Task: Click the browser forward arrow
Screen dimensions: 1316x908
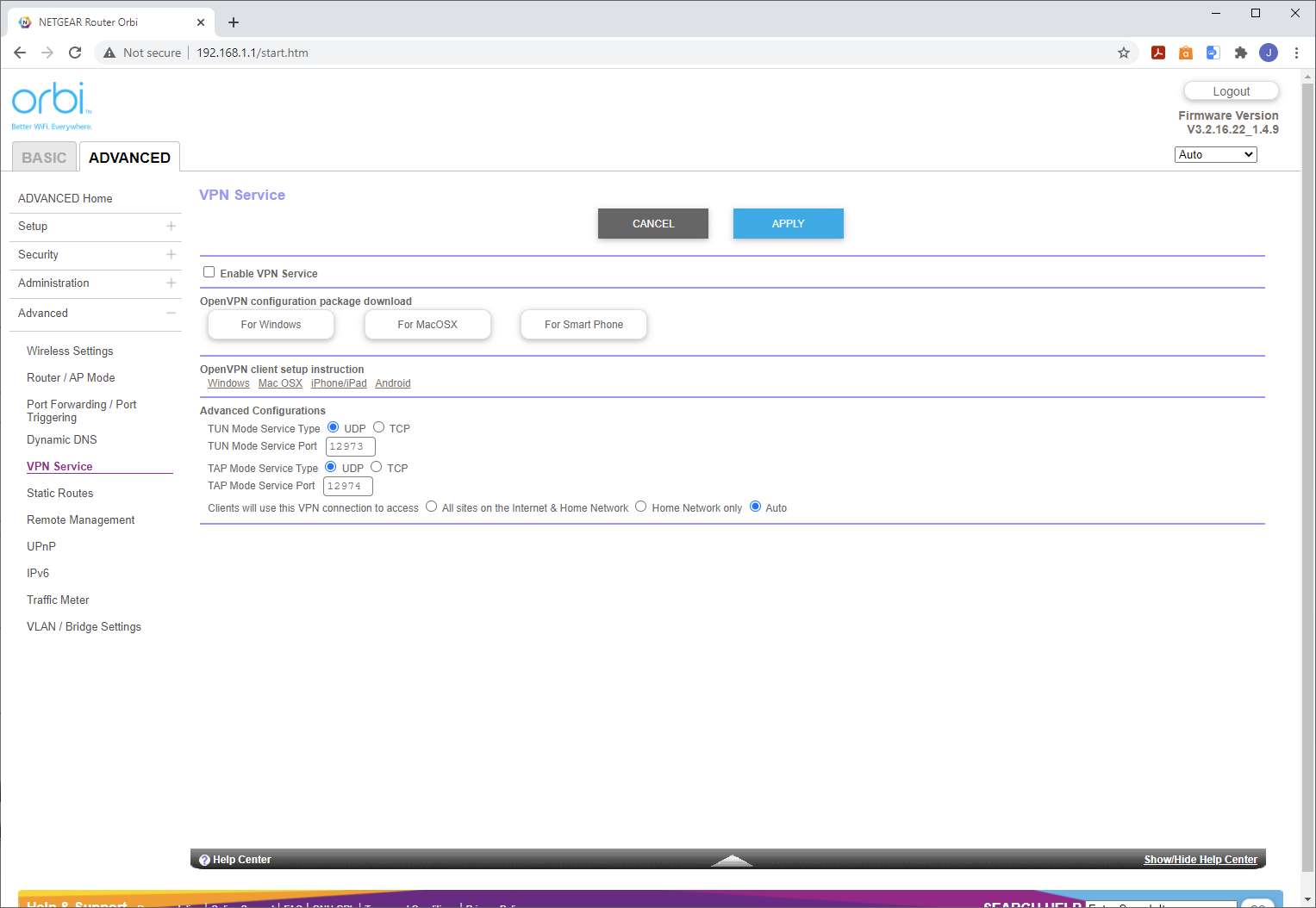Action: pyautogui.click(x=47, y=53)
